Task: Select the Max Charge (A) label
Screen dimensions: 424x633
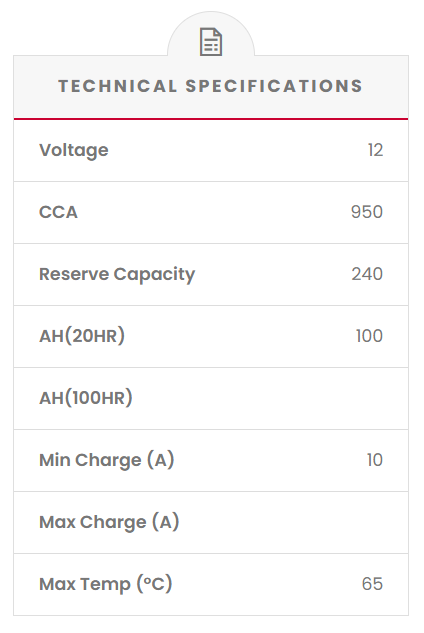Action: 109,522
